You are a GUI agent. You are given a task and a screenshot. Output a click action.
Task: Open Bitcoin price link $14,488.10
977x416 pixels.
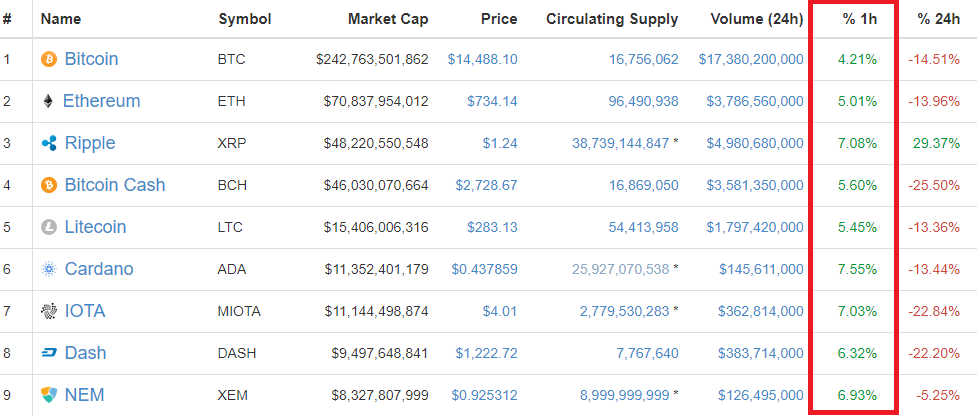(482, 60)
